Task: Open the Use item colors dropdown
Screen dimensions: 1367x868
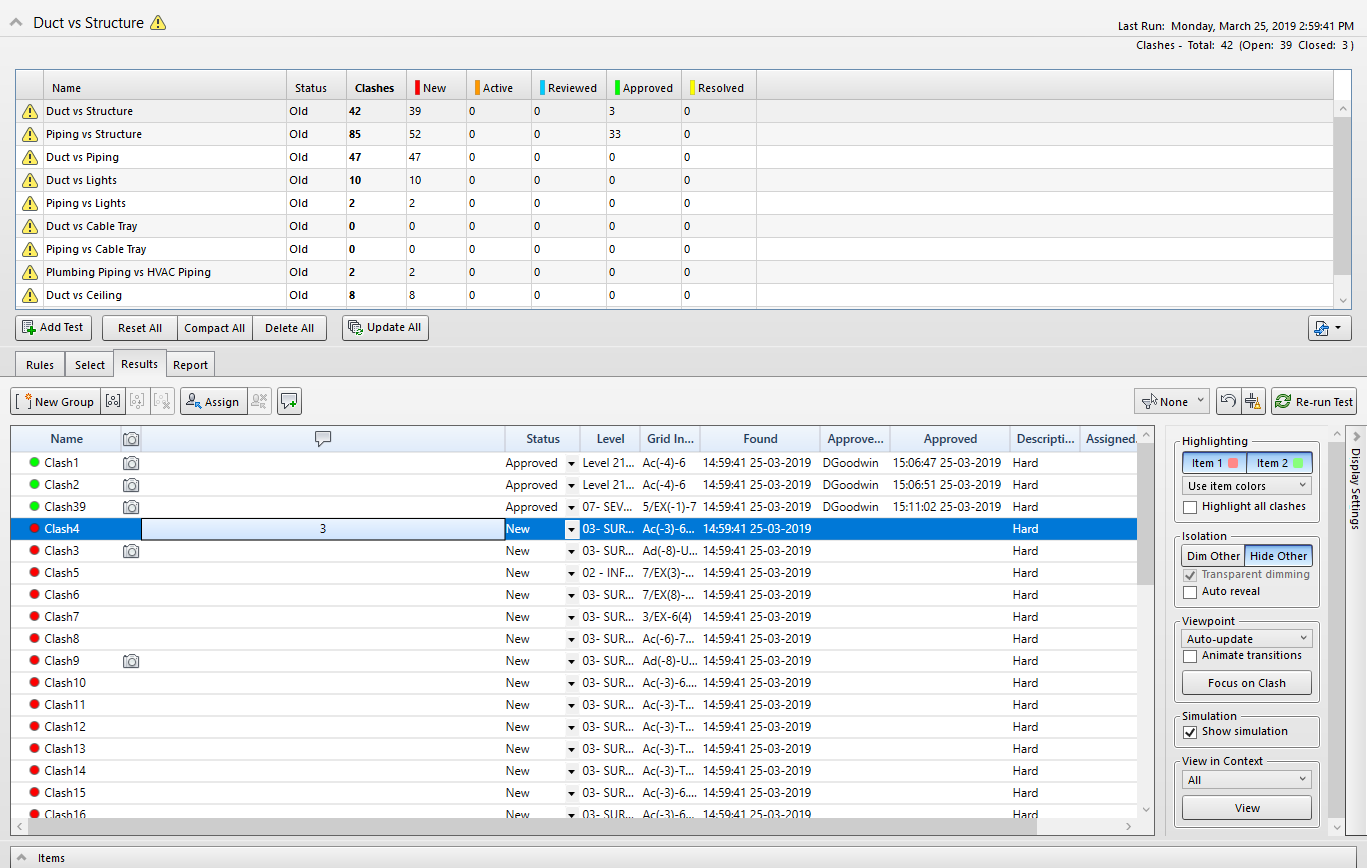Action: tap(1246, 486)
